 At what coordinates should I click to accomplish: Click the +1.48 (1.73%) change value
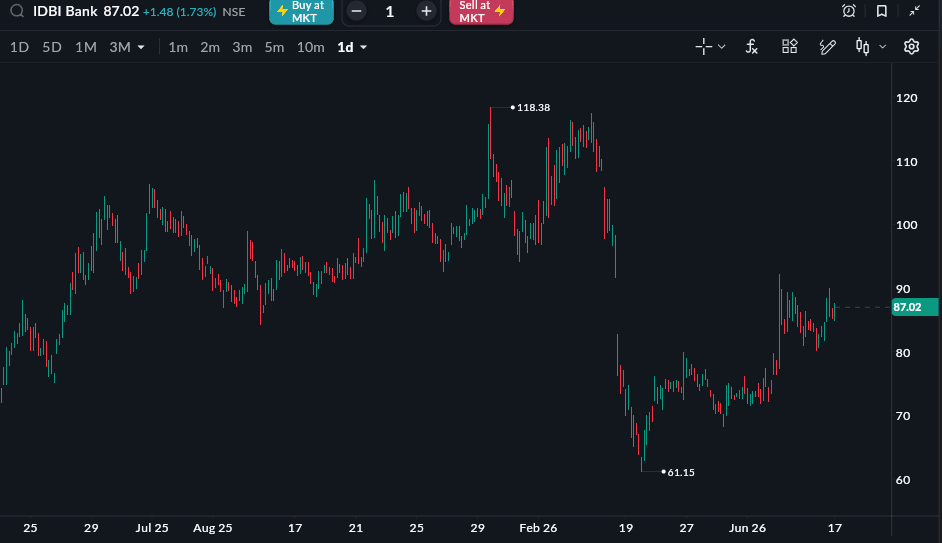click(179, 11)
